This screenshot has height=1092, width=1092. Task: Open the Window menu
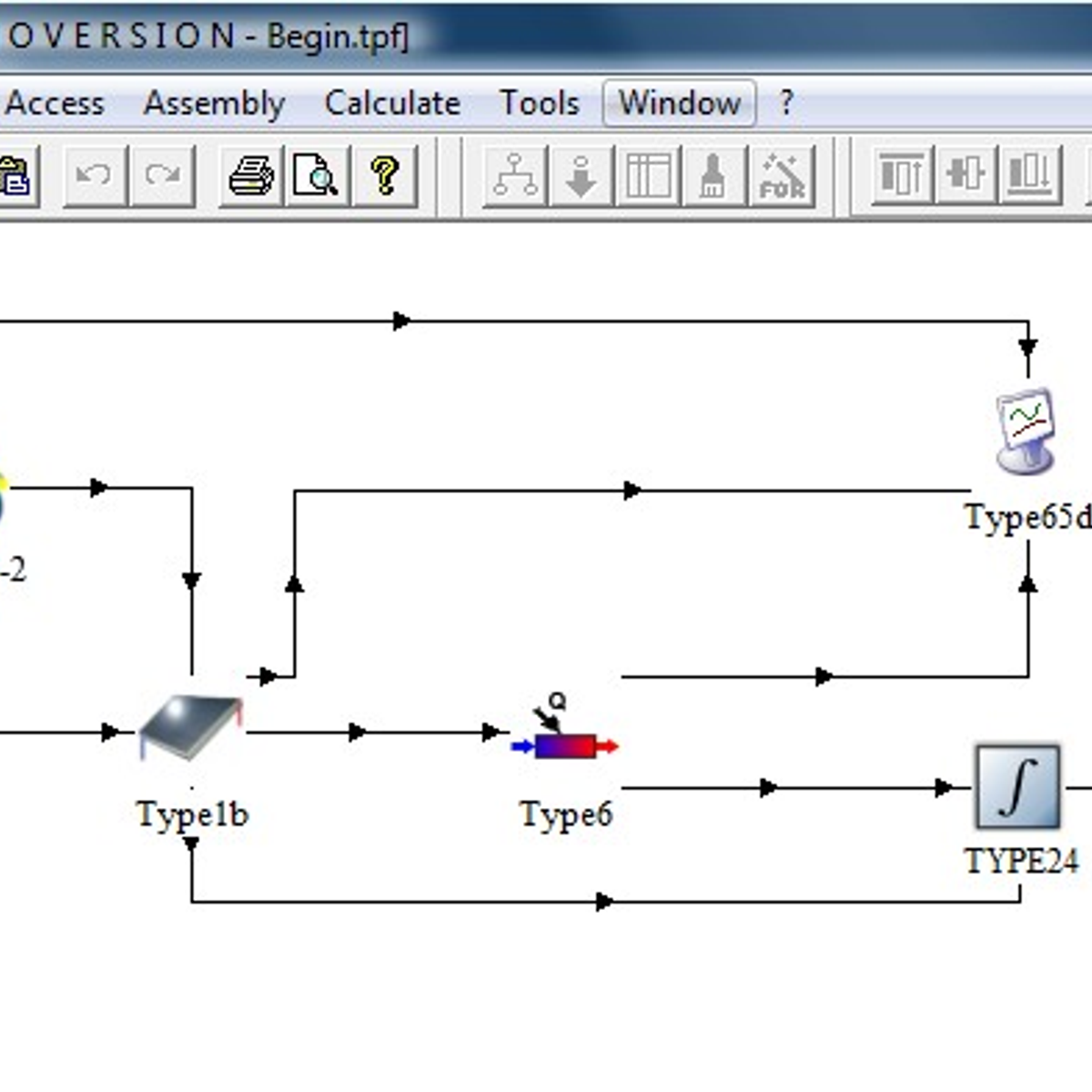[x=679, y=103]
